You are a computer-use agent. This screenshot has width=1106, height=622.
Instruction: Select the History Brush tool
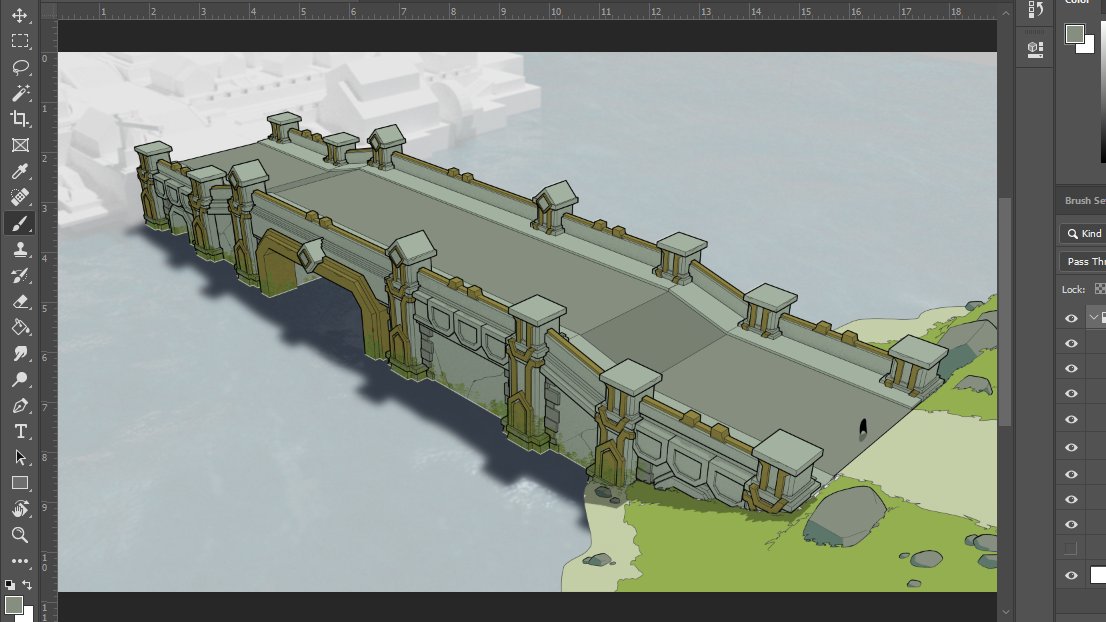(x=20, y=276)
